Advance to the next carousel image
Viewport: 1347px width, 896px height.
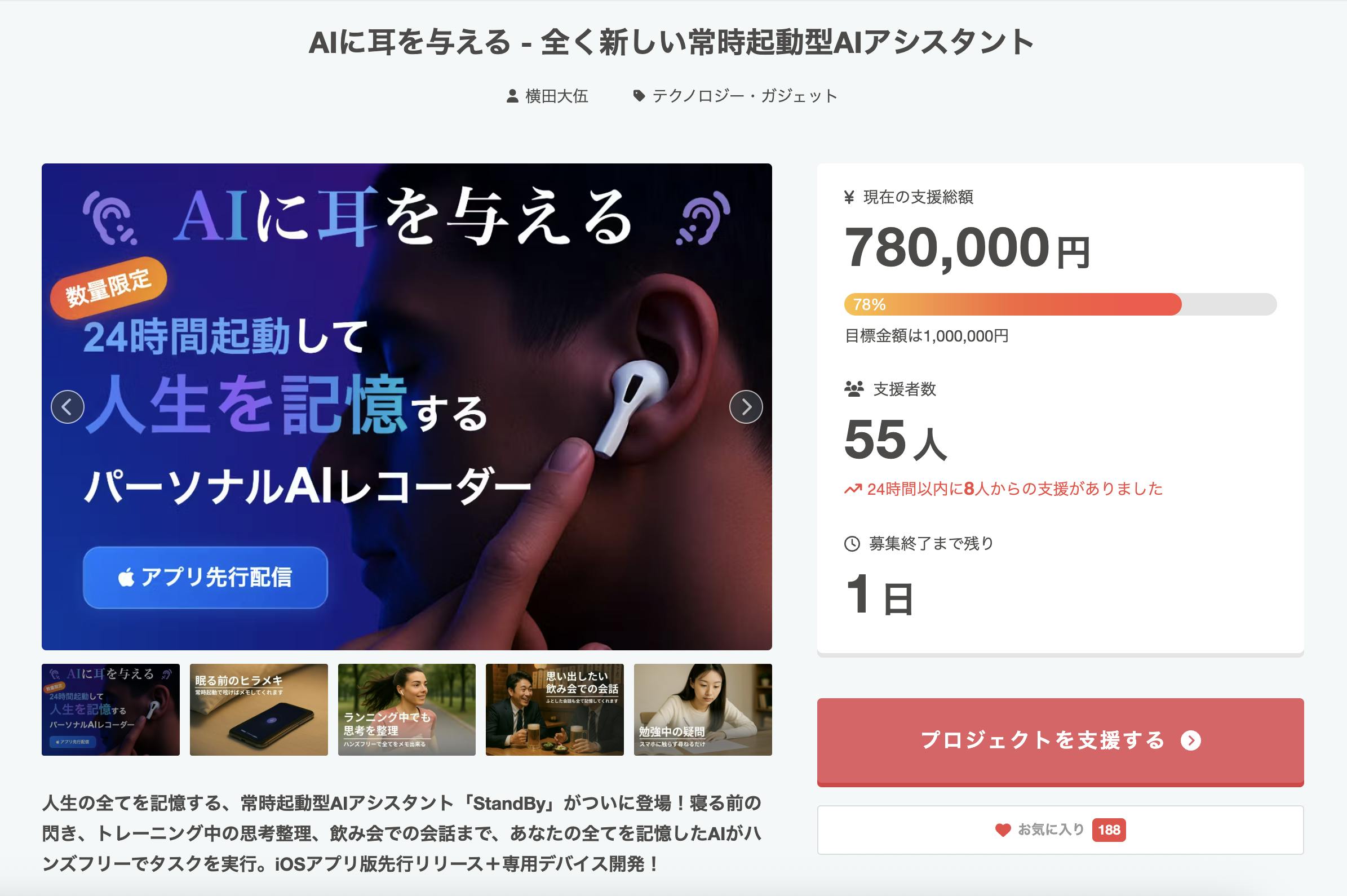click(746, 407)
